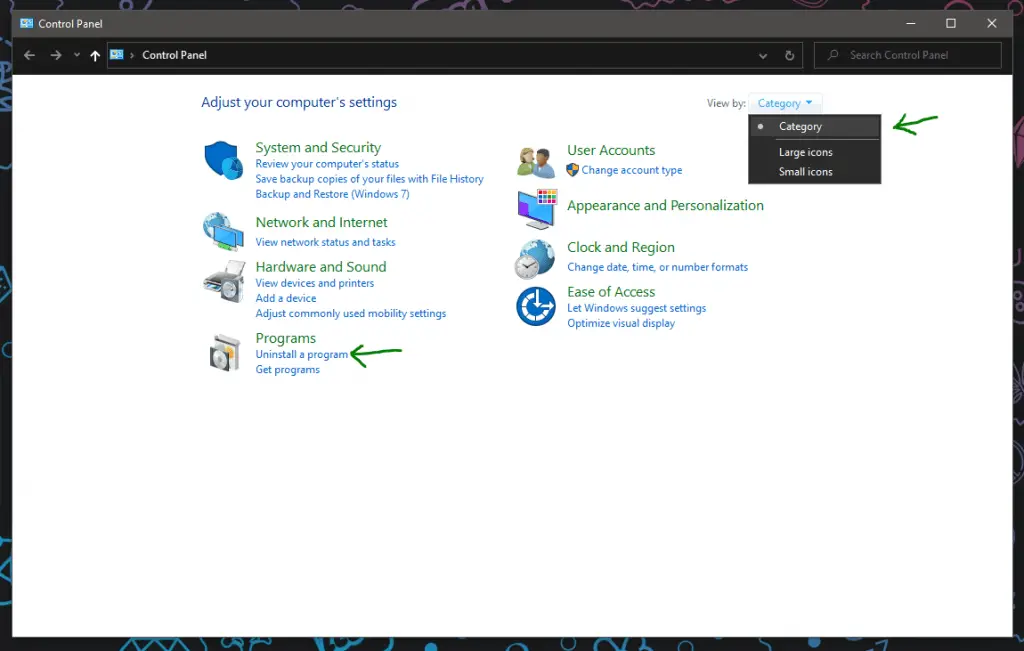1024x651 pixels.
Task: Open User Accounts heading link
Action: pos(611,150)
